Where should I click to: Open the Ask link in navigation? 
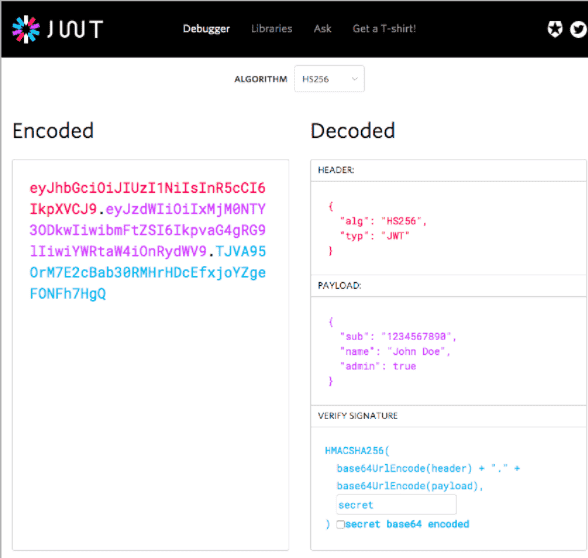pos(322,29)
